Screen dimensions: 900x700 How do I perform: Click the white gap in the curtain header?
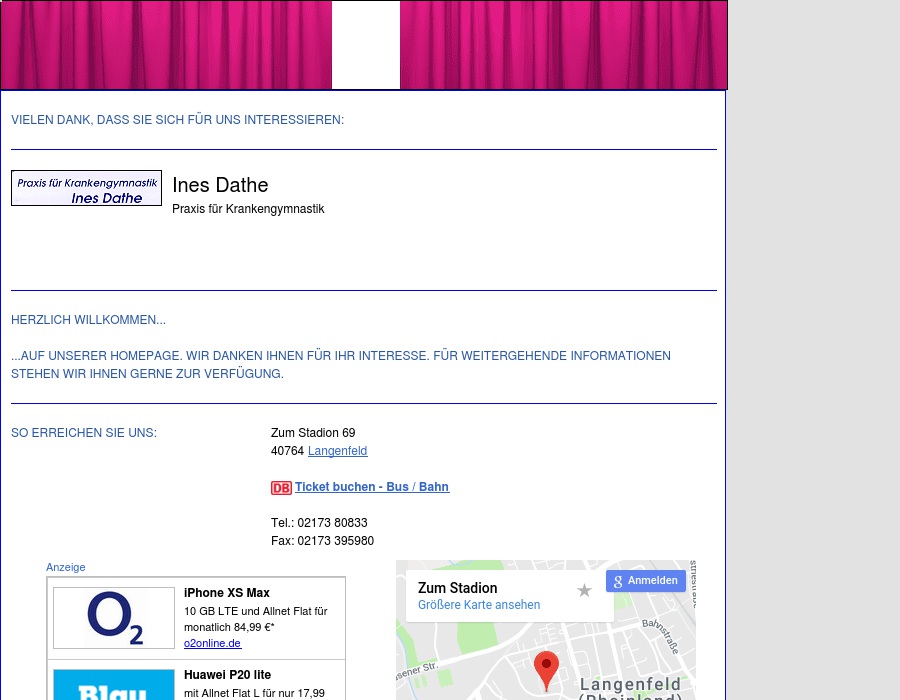[366, 44]
